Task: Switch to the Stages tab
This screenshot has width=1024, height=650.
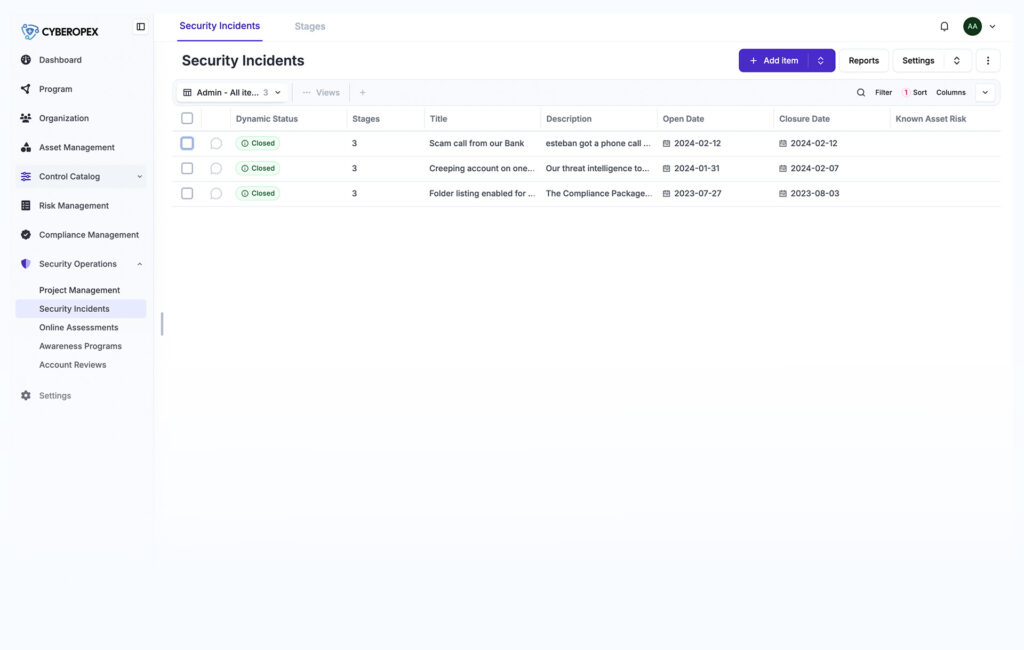Action: pos(310,27)
